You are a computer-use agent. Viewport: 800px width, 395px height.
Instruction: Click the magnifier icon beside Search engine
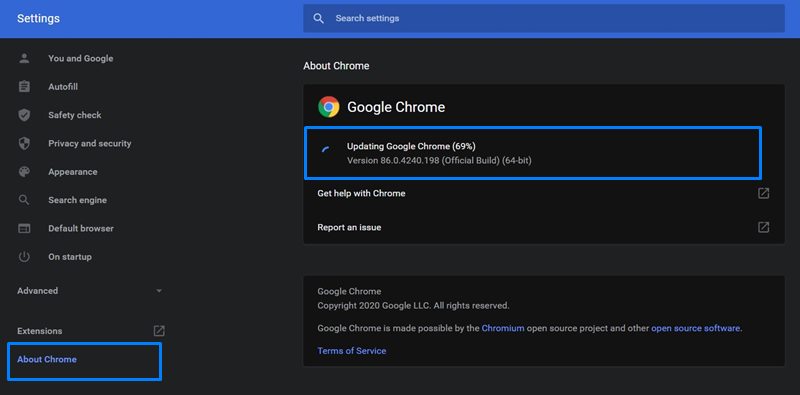(24, 200)
